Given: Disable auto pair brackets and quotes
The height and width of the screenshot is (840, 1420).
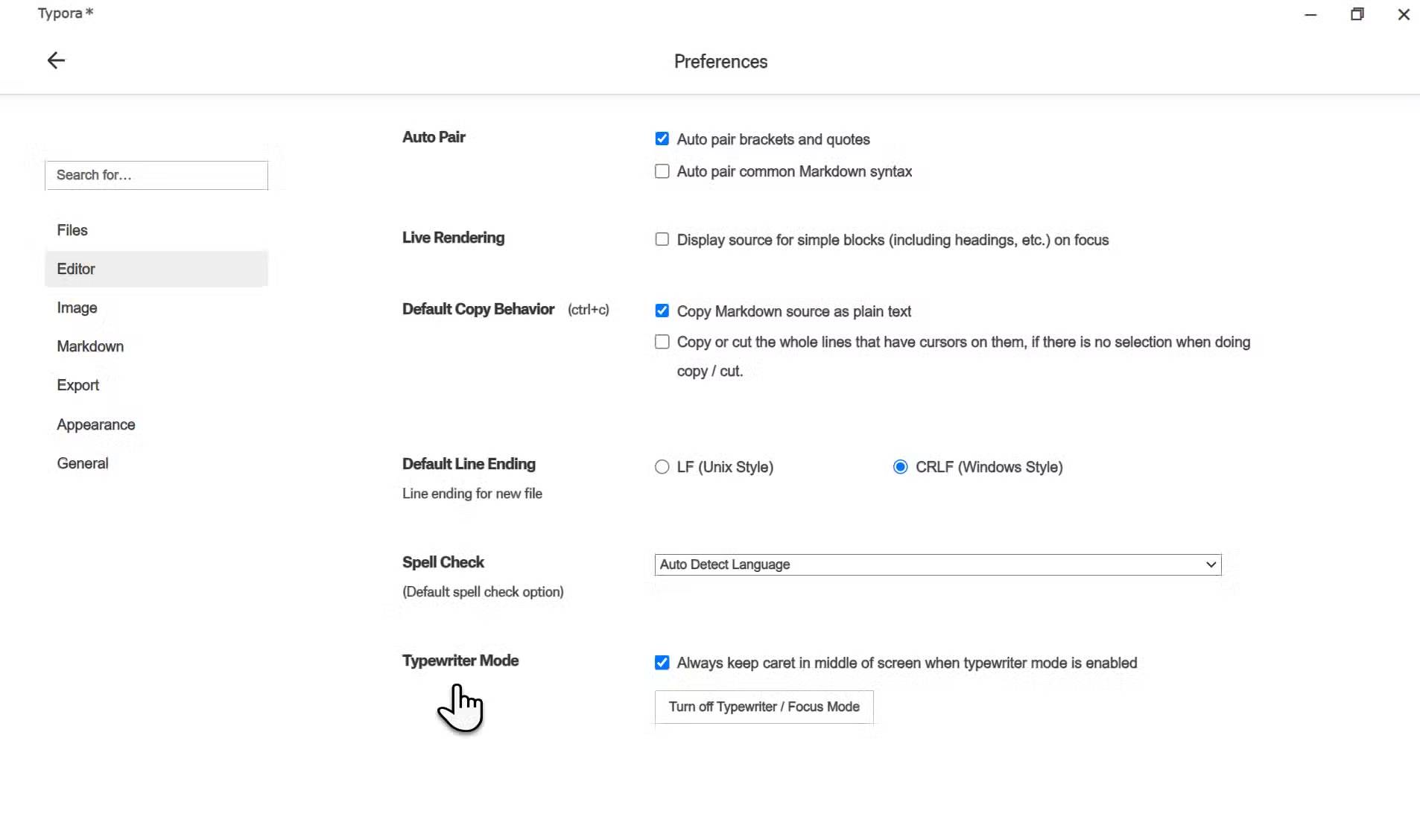Looking at the screenshot, I should [x=662, y=139].
